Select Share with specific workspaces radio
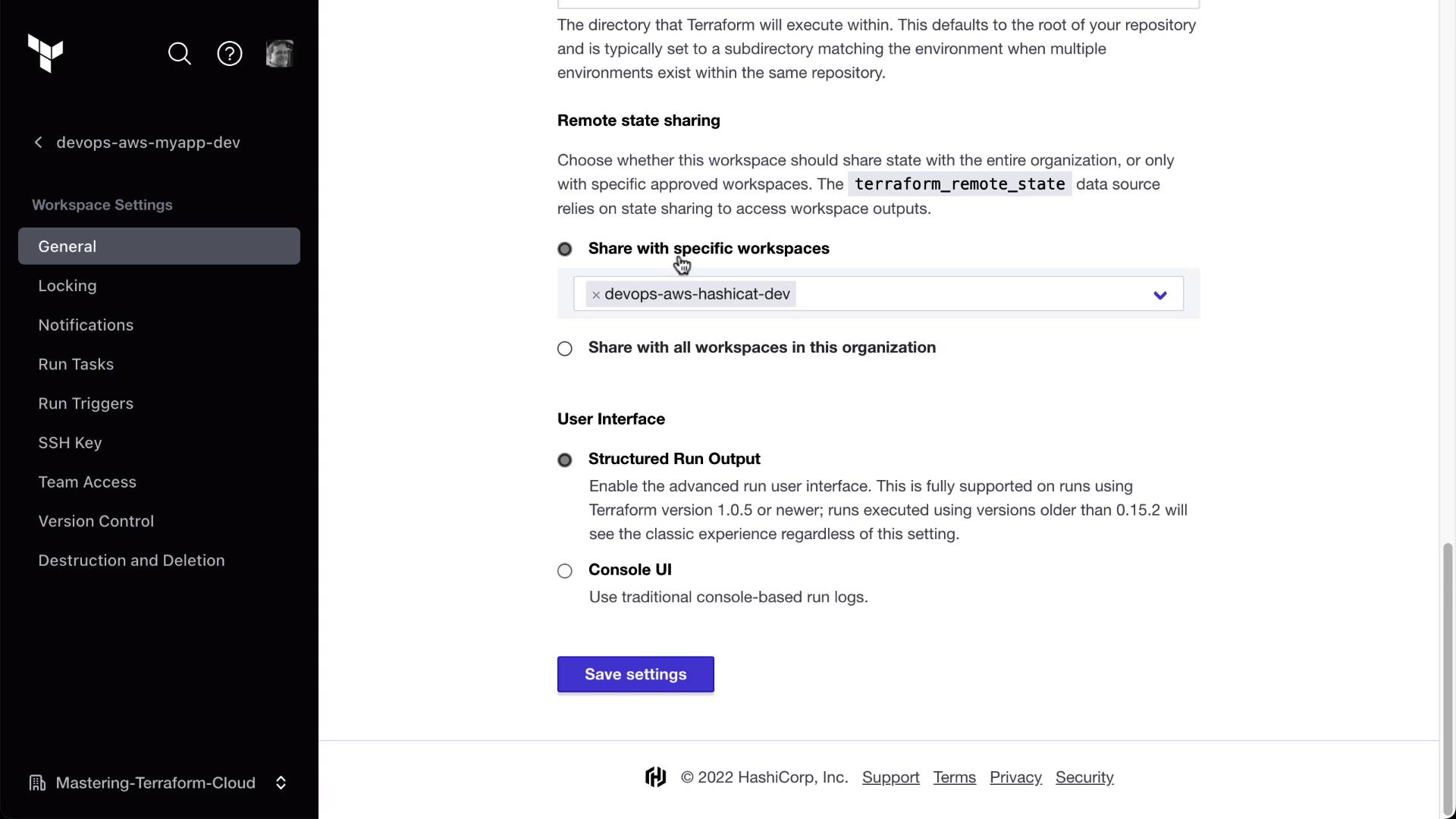The width and height of the screenshot is (1456, 819). (x=565, y=249)
